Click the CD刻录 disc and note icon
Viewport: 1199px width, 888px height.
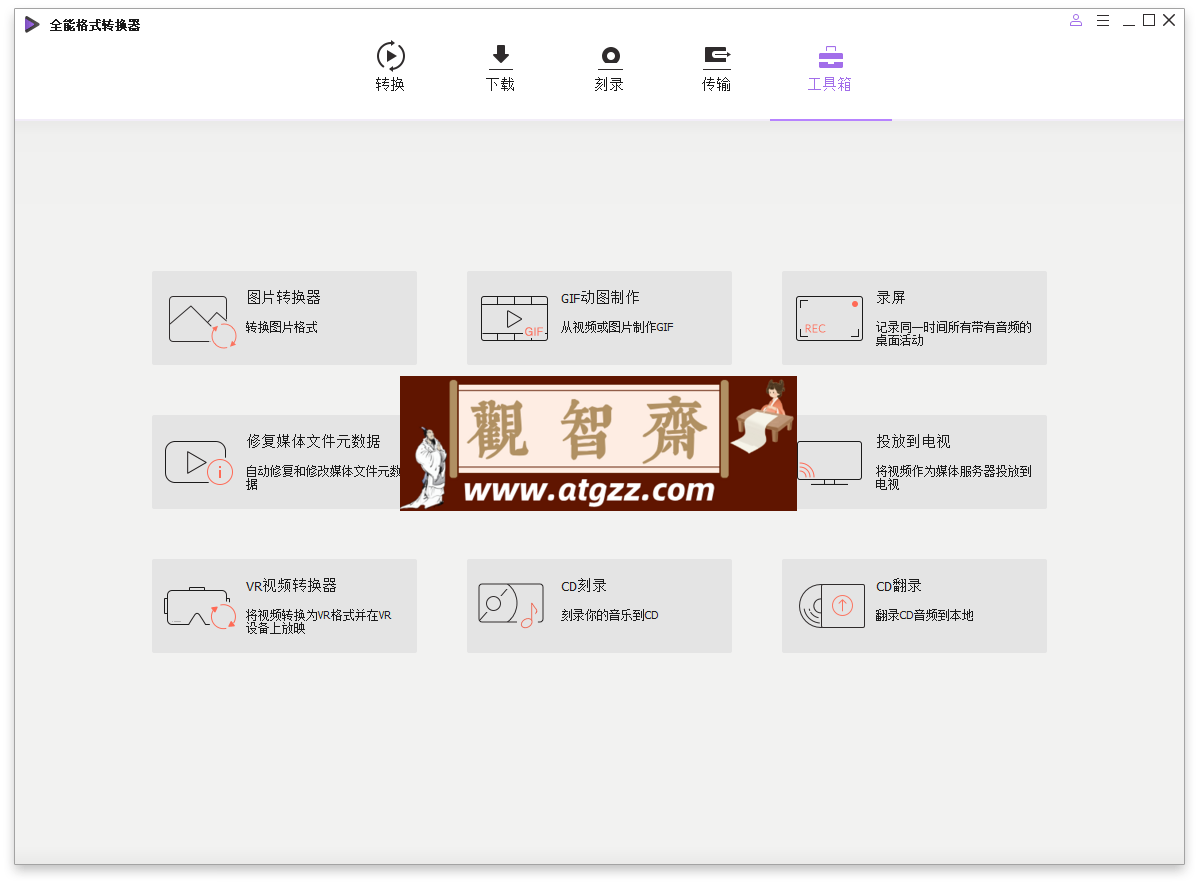tap(511, 605)
